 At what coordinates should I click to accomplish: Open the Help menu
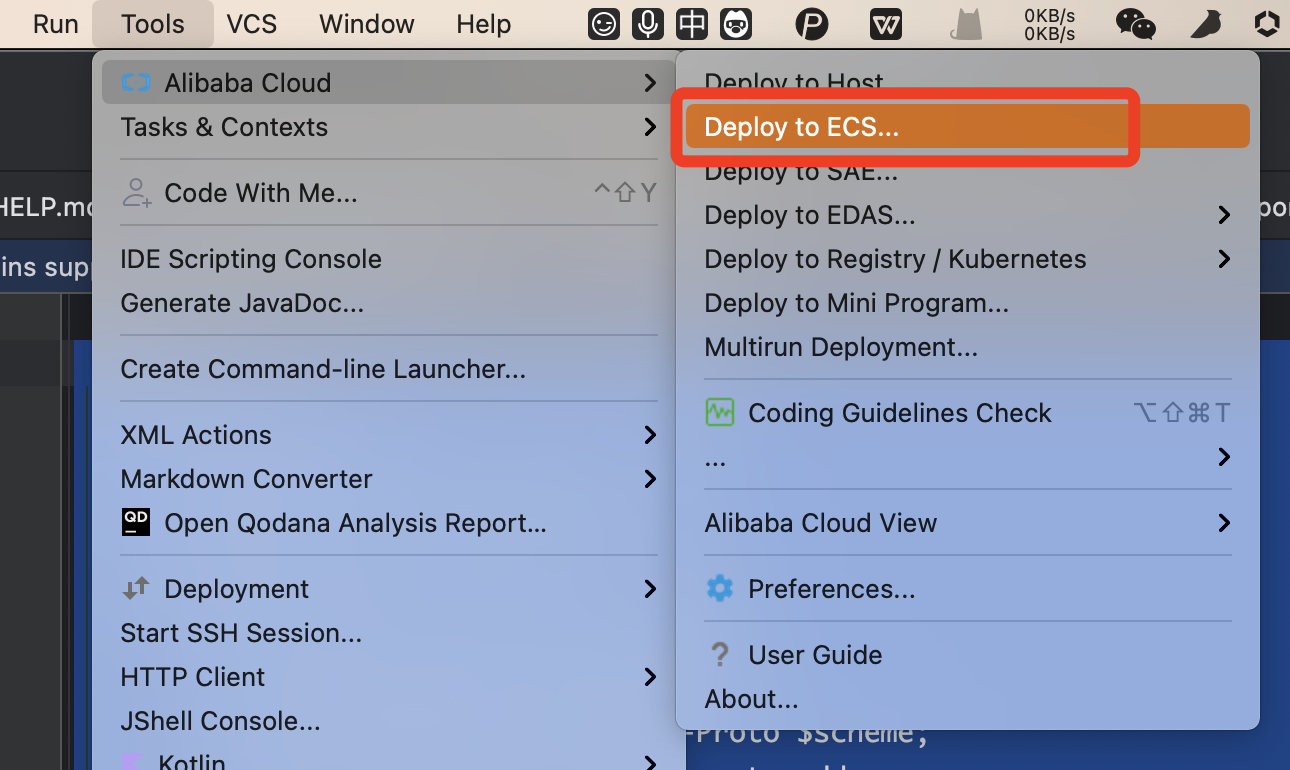[x=484, y=24]
